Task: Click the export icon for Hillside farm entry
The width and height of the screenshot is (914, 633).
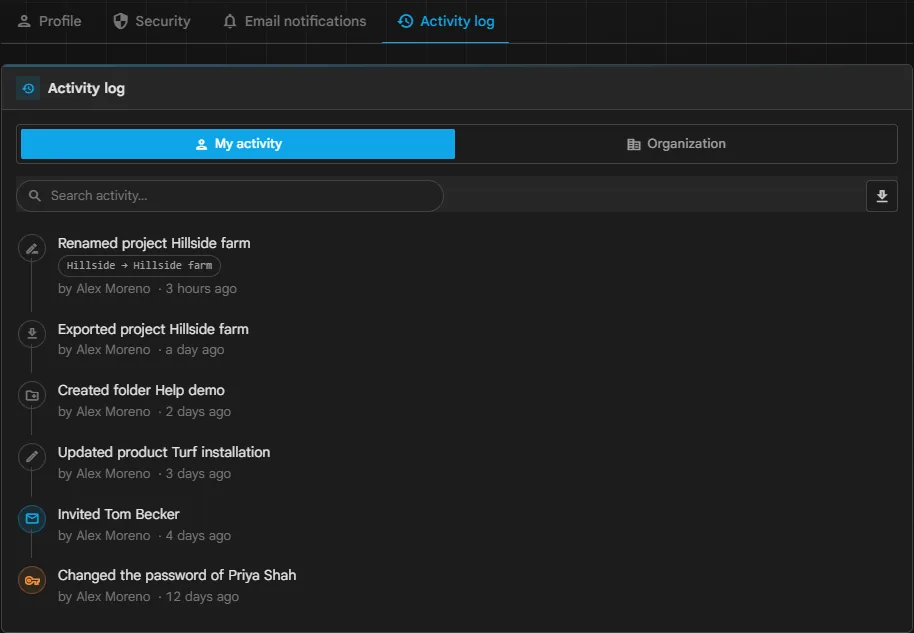Action: (32, 333)
